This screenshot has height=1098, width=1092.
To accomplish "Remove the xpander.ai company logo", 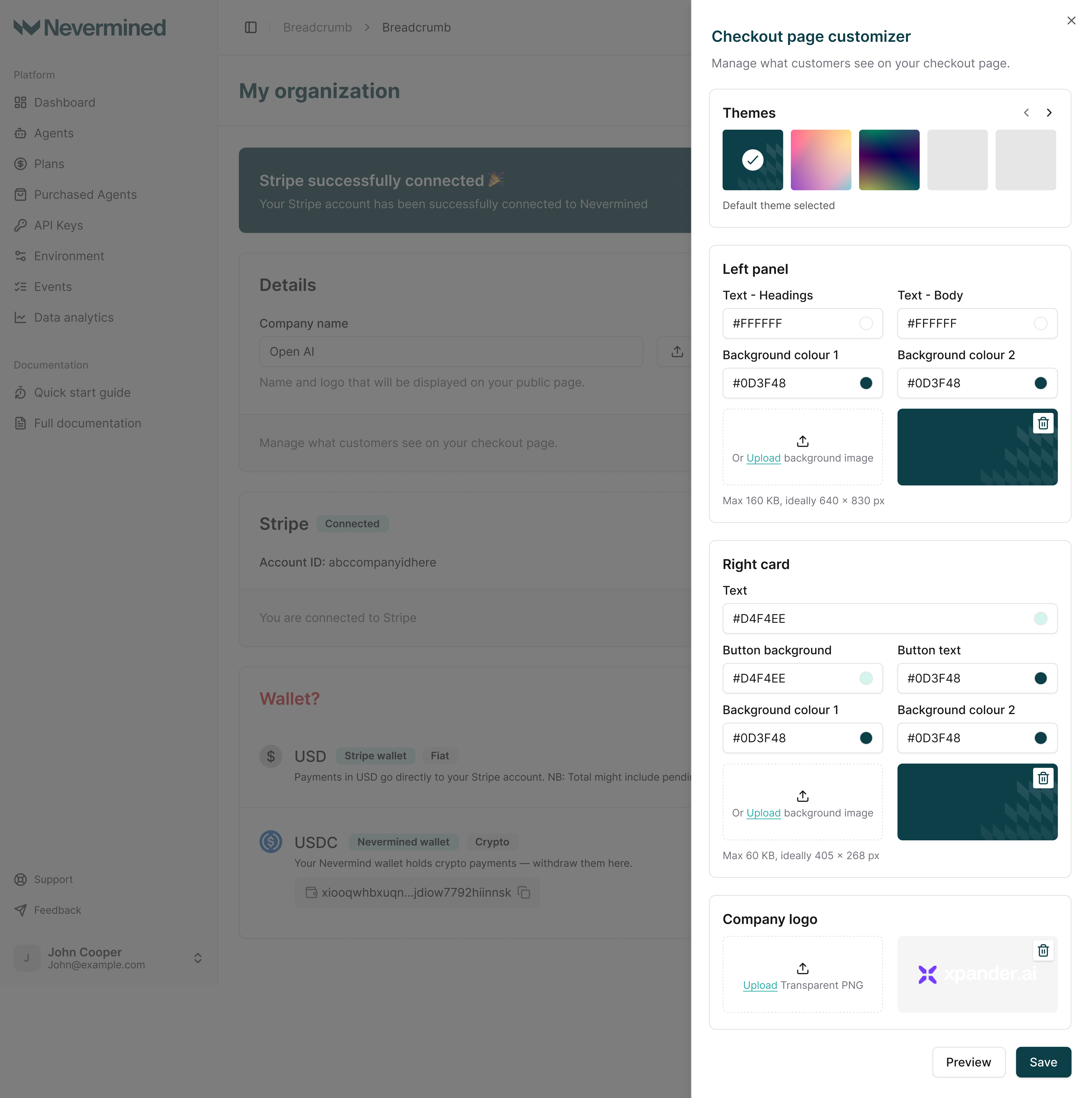I will click(1043, 950).
